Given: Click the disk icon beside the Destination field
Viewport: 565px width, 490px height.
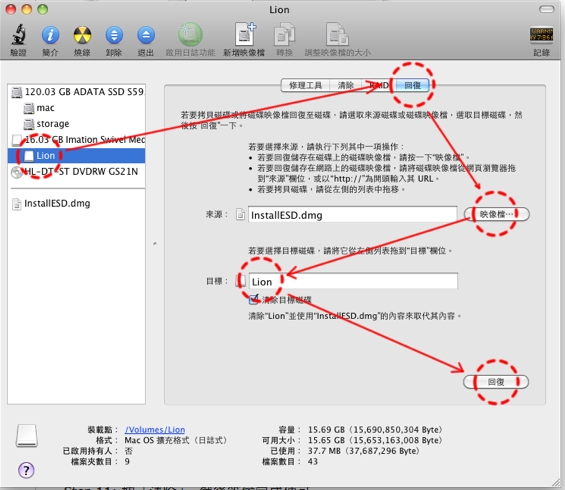Looking at the screenshot, I should 241,281.
